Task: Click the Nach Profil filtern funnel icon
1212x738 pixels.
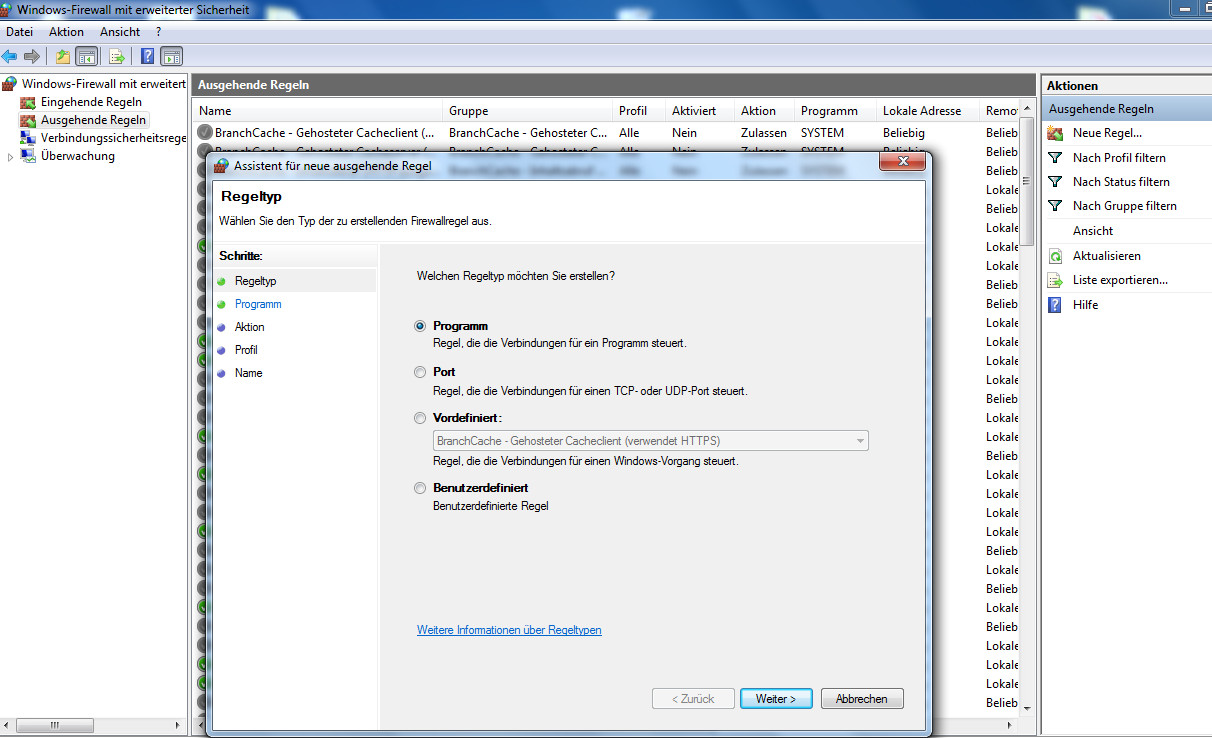Action: (1055, 158)
